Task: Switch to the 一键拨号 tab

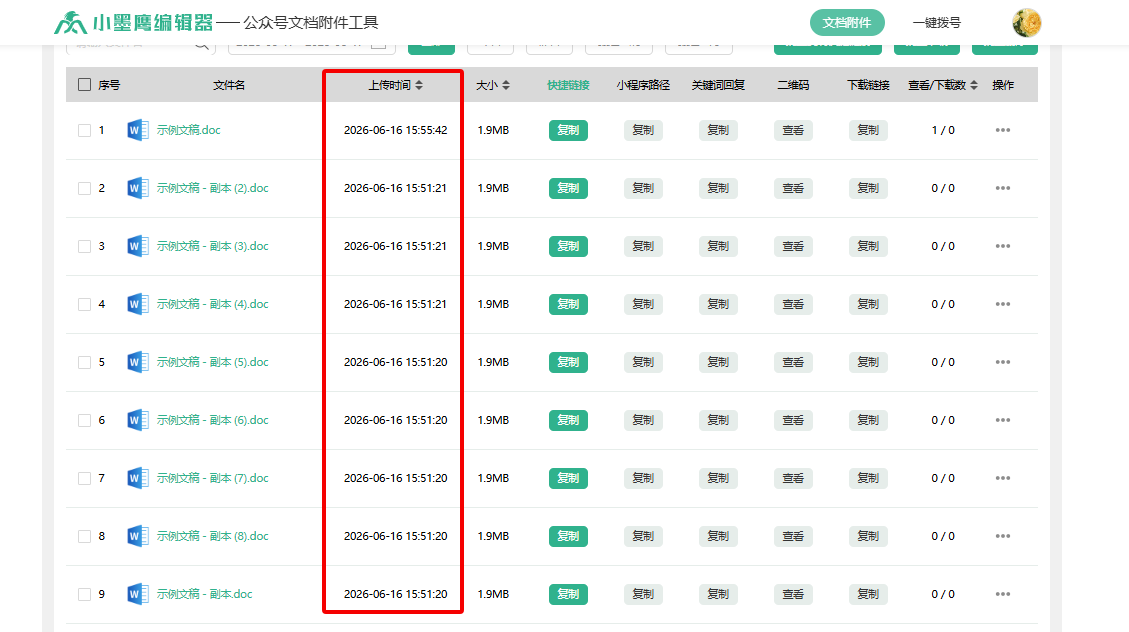Action: (x=936, y=22)
